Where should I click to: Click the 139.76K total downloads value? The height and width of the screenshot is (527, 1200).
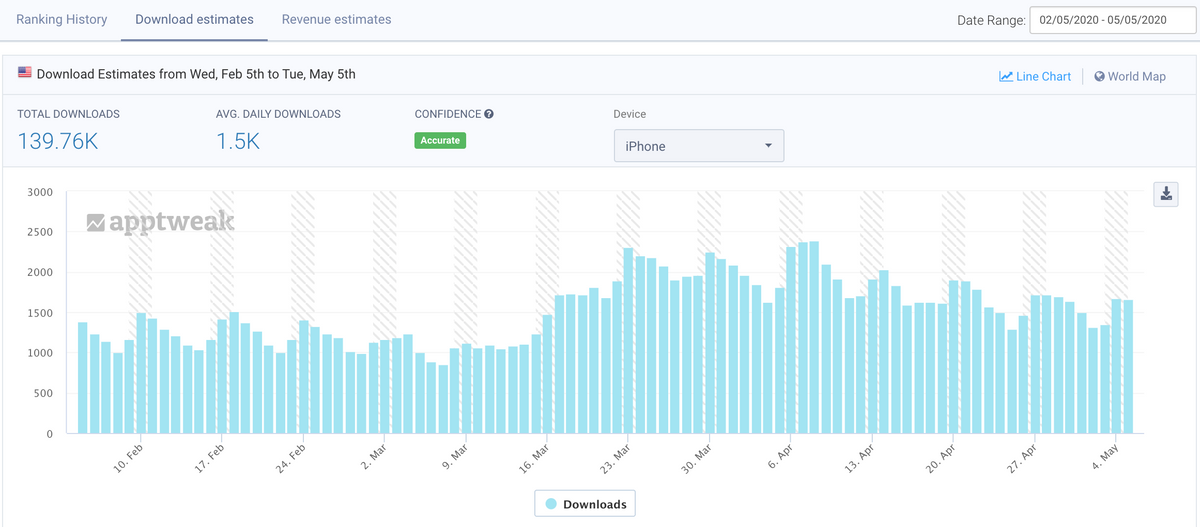[x=57, y=141]
